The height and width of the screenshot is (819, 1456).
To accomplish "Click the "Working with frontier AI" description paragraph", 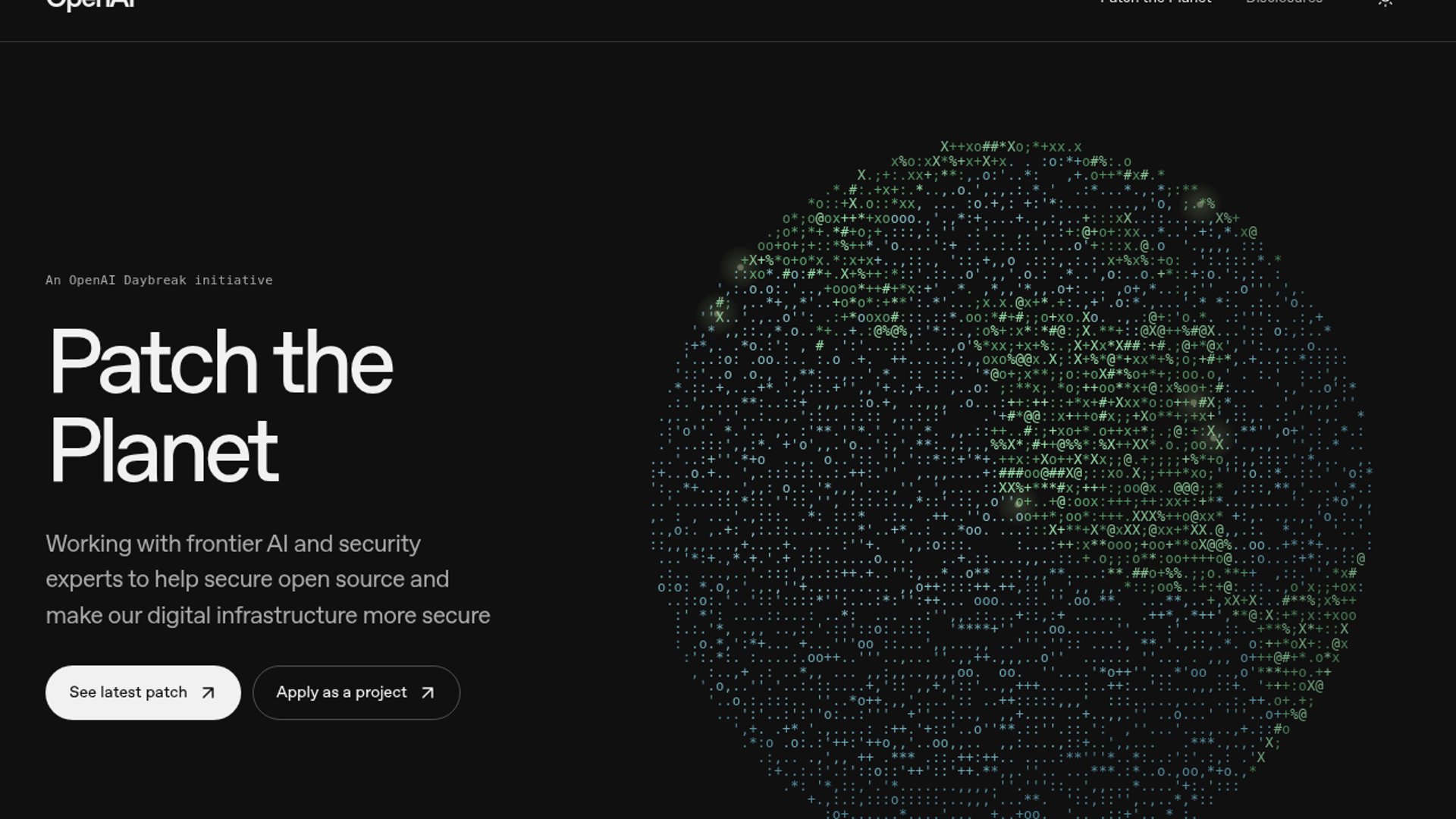I will point(268,579).
